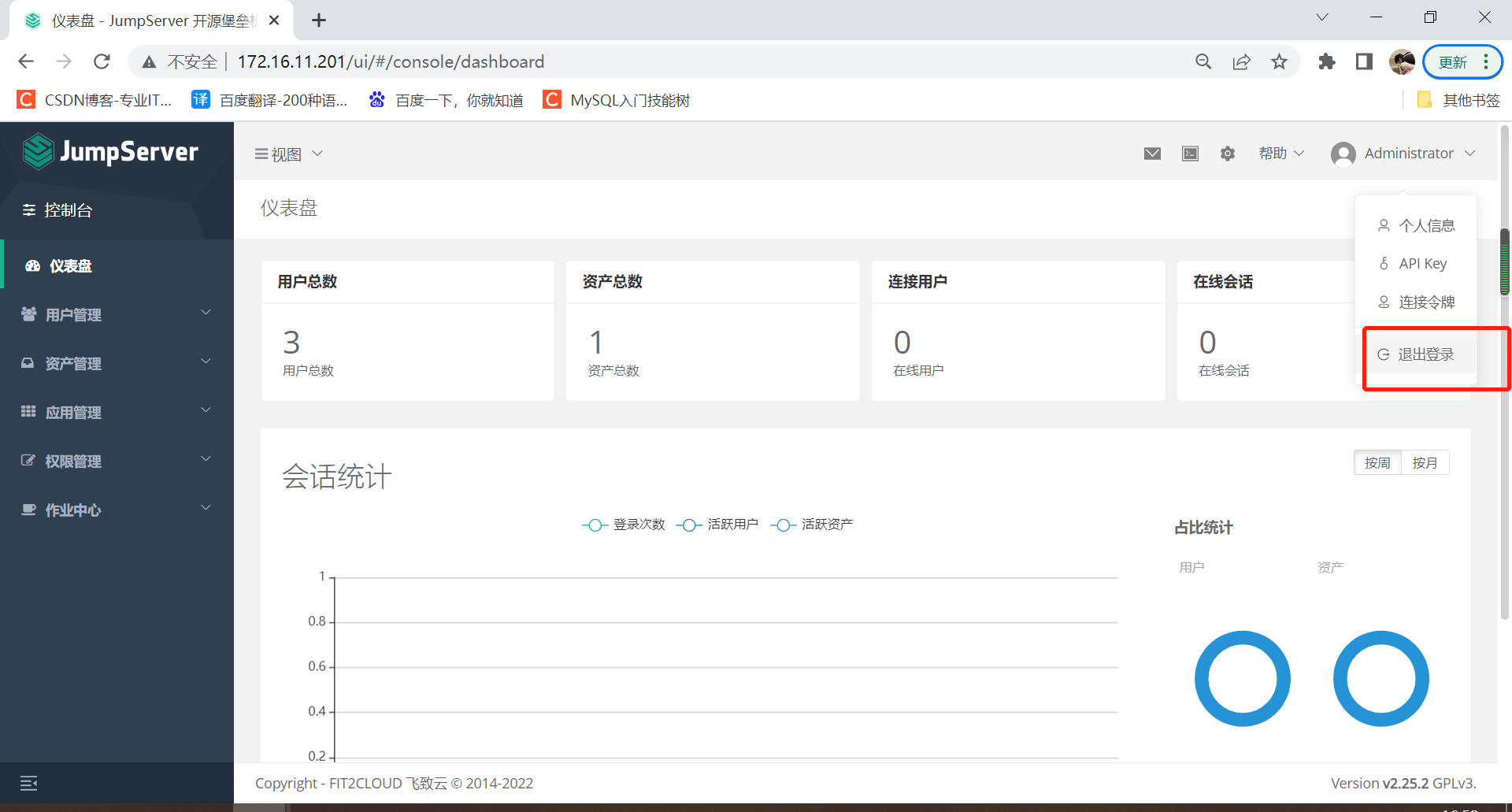Open the mail messages icon in header
Image resolution: width=1512 pixels, height=812 pixels.
click(x=1152, y=154)
